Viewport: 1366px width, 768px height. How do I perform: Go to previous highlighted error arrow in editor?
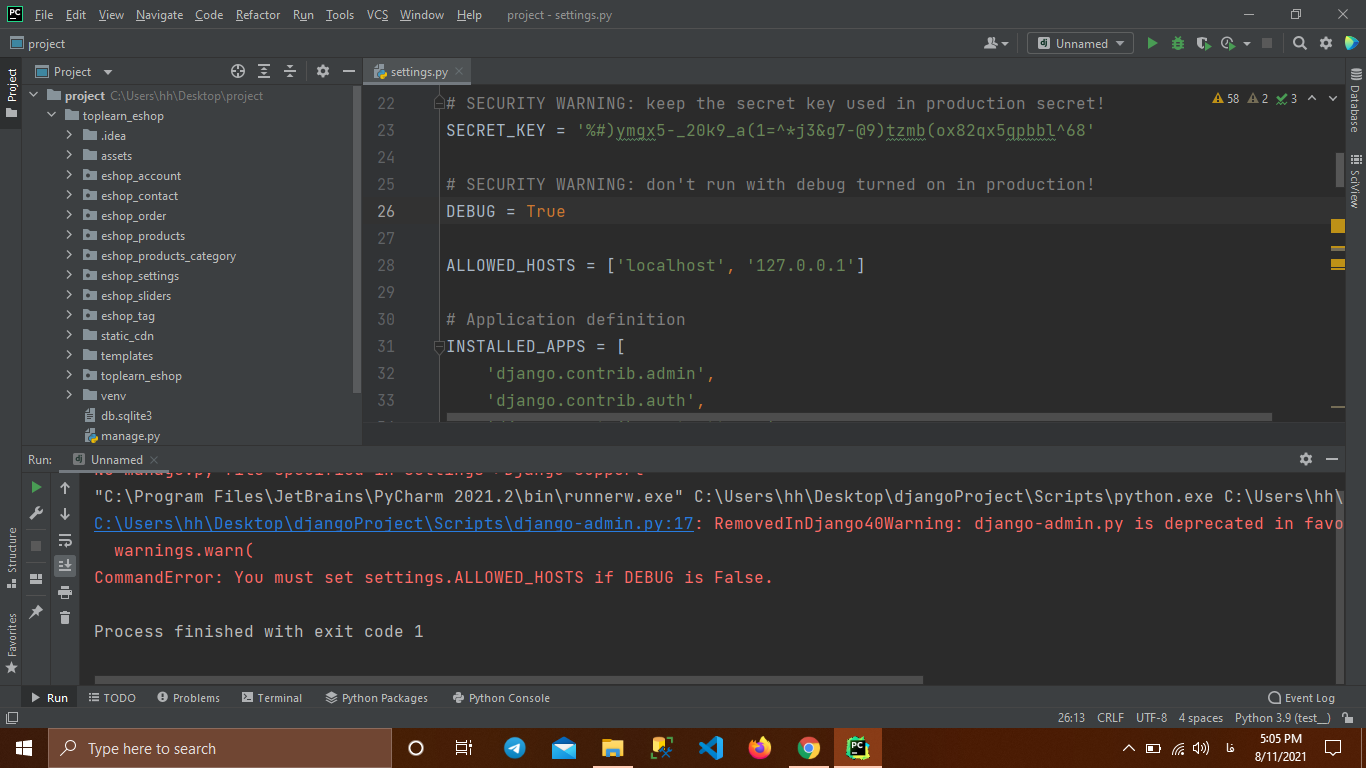(1311, 98)
